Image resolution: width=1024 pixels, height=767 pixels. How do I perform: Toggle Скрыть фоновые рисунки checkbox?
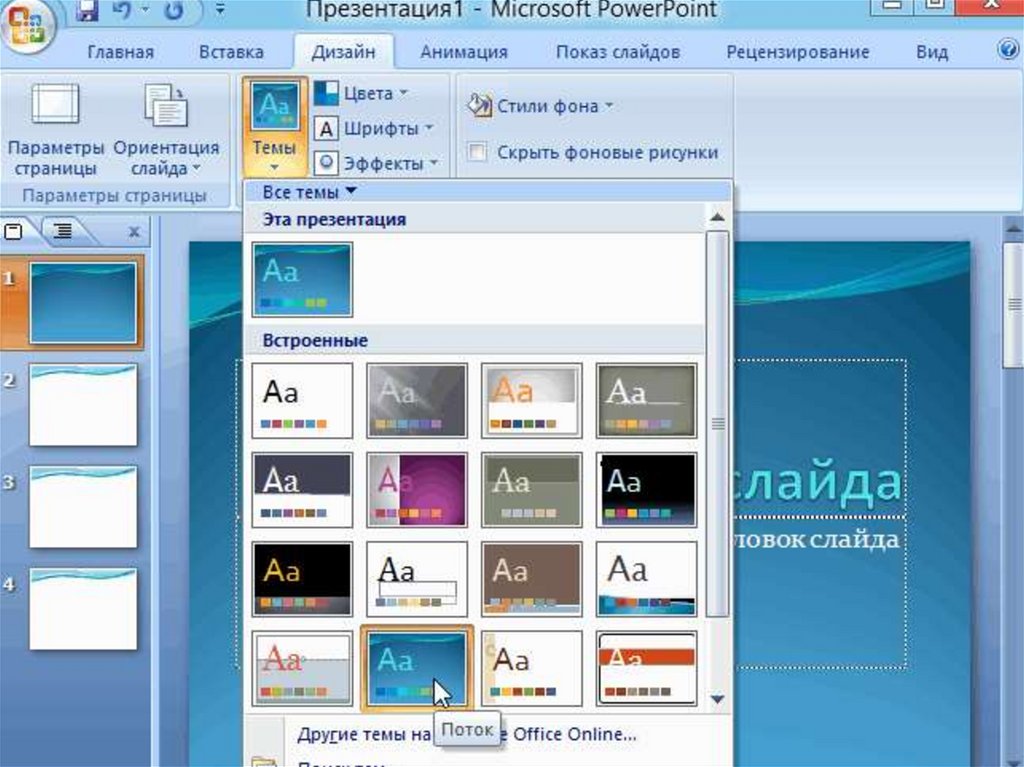[477, 152]
